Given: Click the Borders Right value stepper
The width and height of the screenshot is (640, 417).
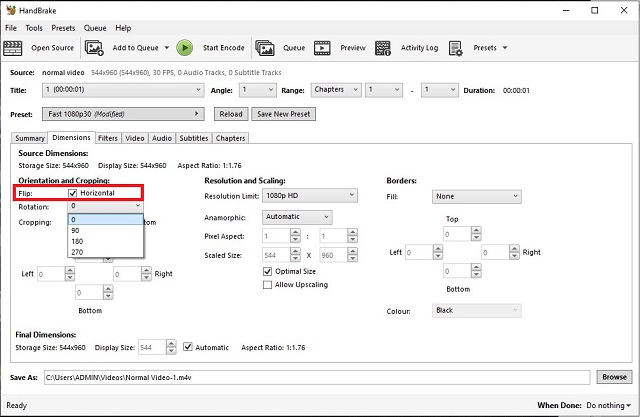Looking at the screenshot, I should coord(515,253).
